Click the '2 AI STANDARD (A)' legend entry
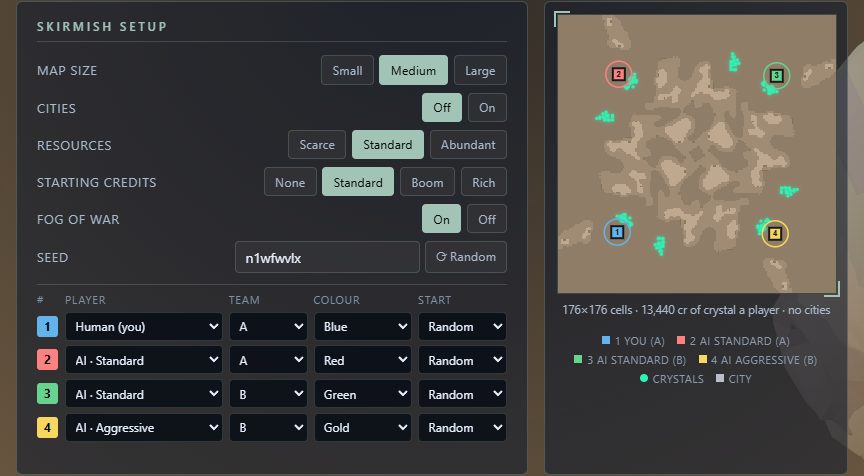Screen dimensions: 864x476 pyautogui.click(x=733, y=341)
